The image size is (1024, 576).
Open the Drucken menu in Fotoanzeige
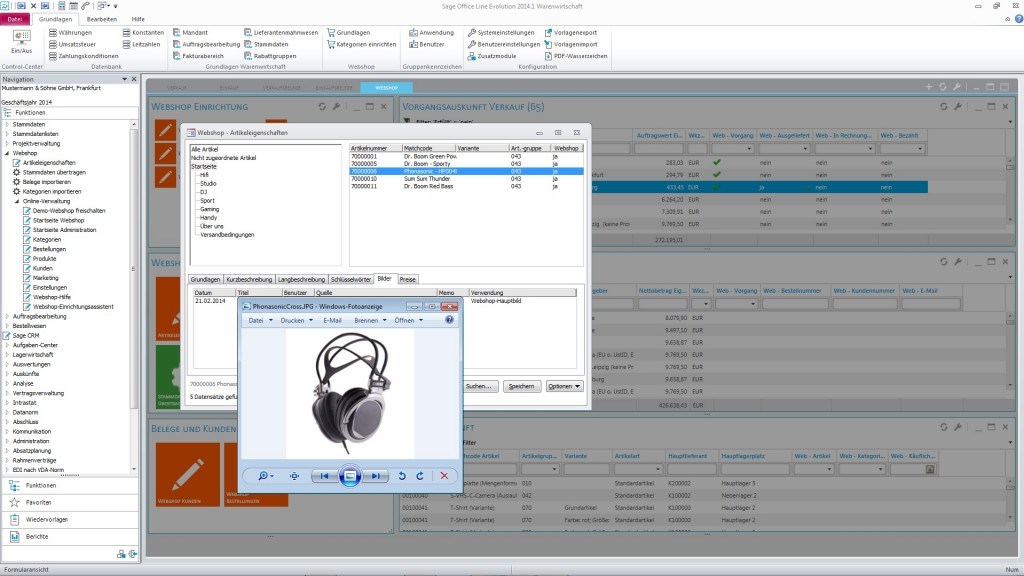293,320
